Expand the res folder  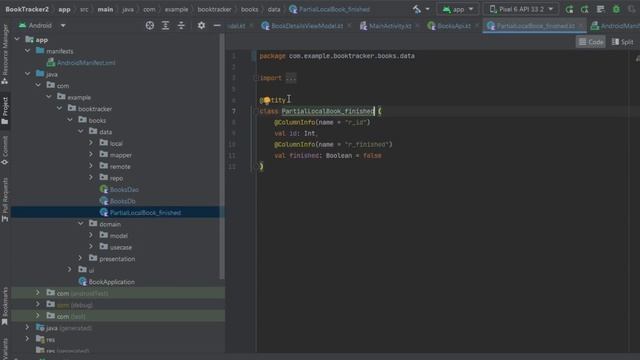coord(28,339)
